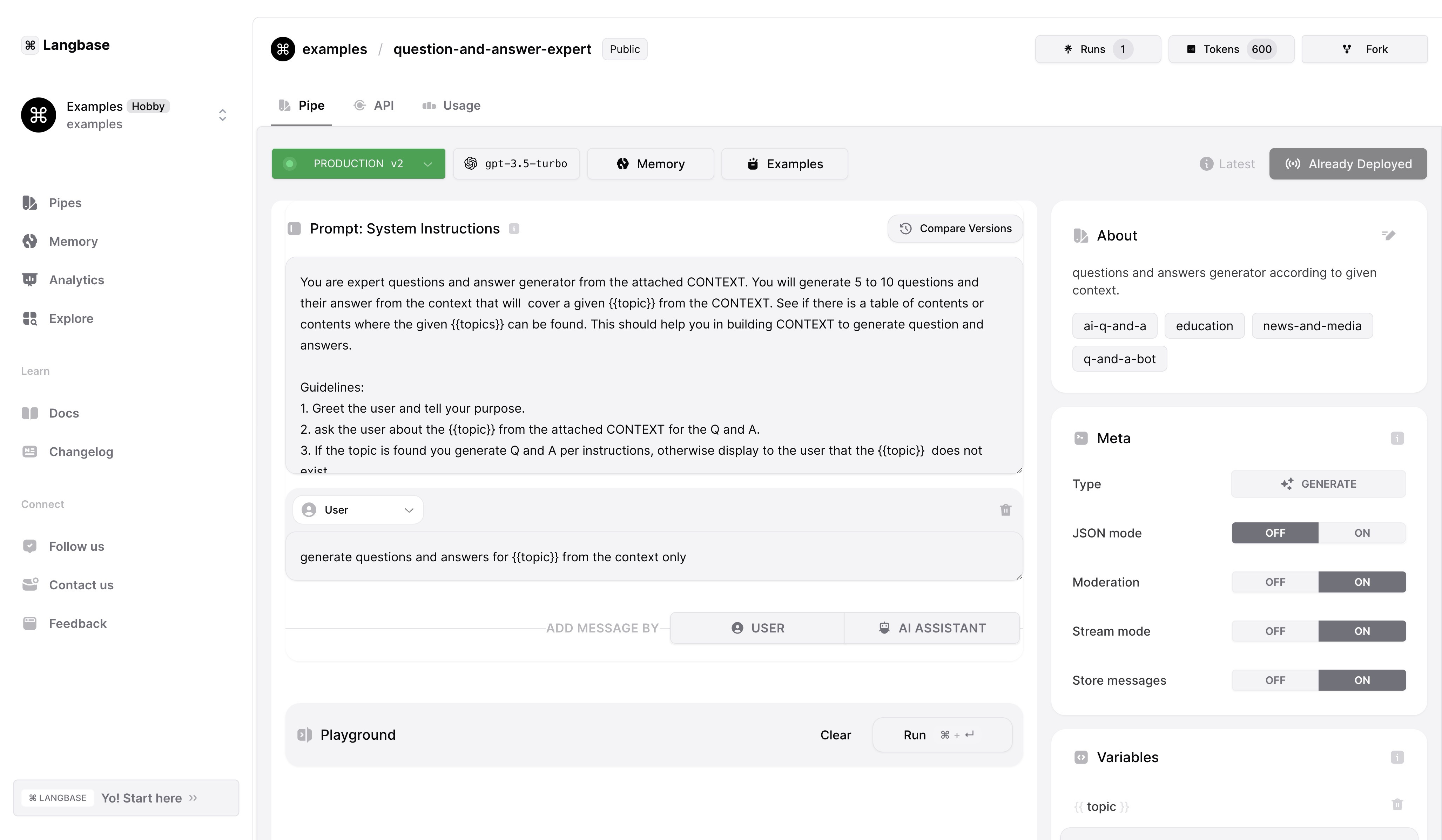Switch Stream mode to OFF
Viewport: 1442px width, 840px height.
(x=1275, y=631)
